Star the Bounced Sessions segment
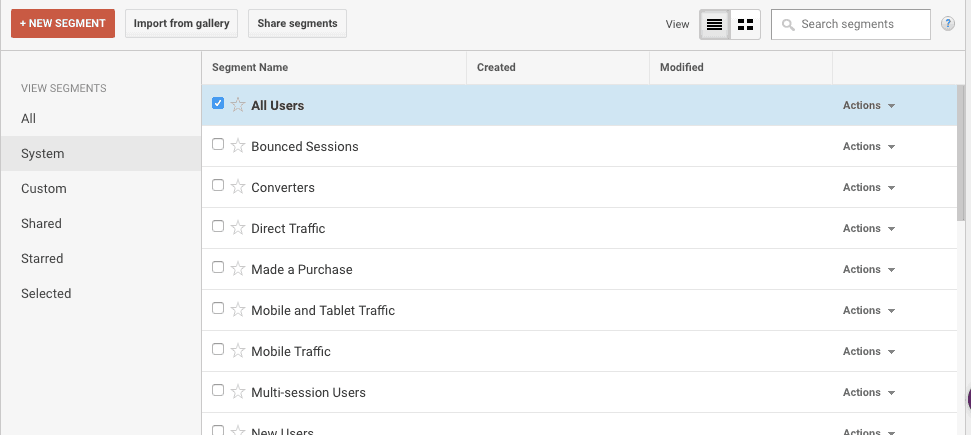971x435 pixels. [238, 146]
